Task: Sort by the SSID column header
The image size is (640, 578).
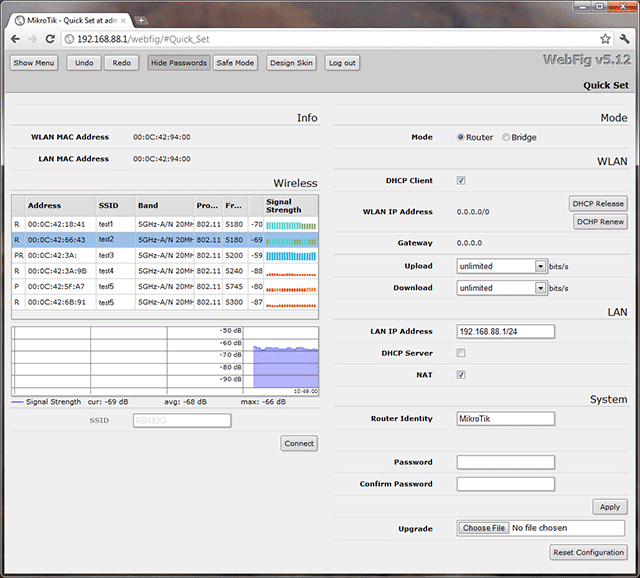Action: (116, 206)
